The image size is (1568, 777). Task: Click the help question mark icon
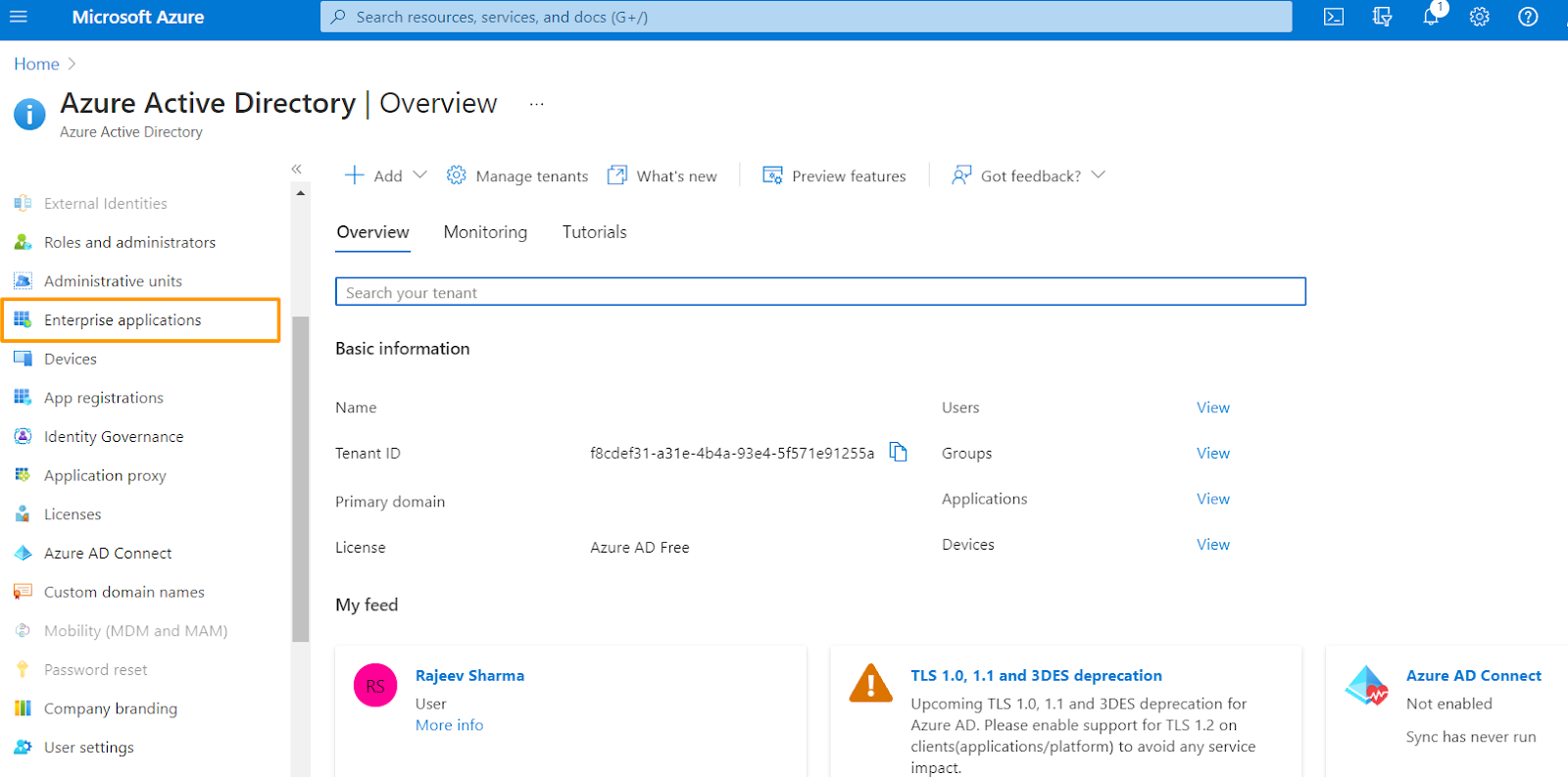(1528, 17)
